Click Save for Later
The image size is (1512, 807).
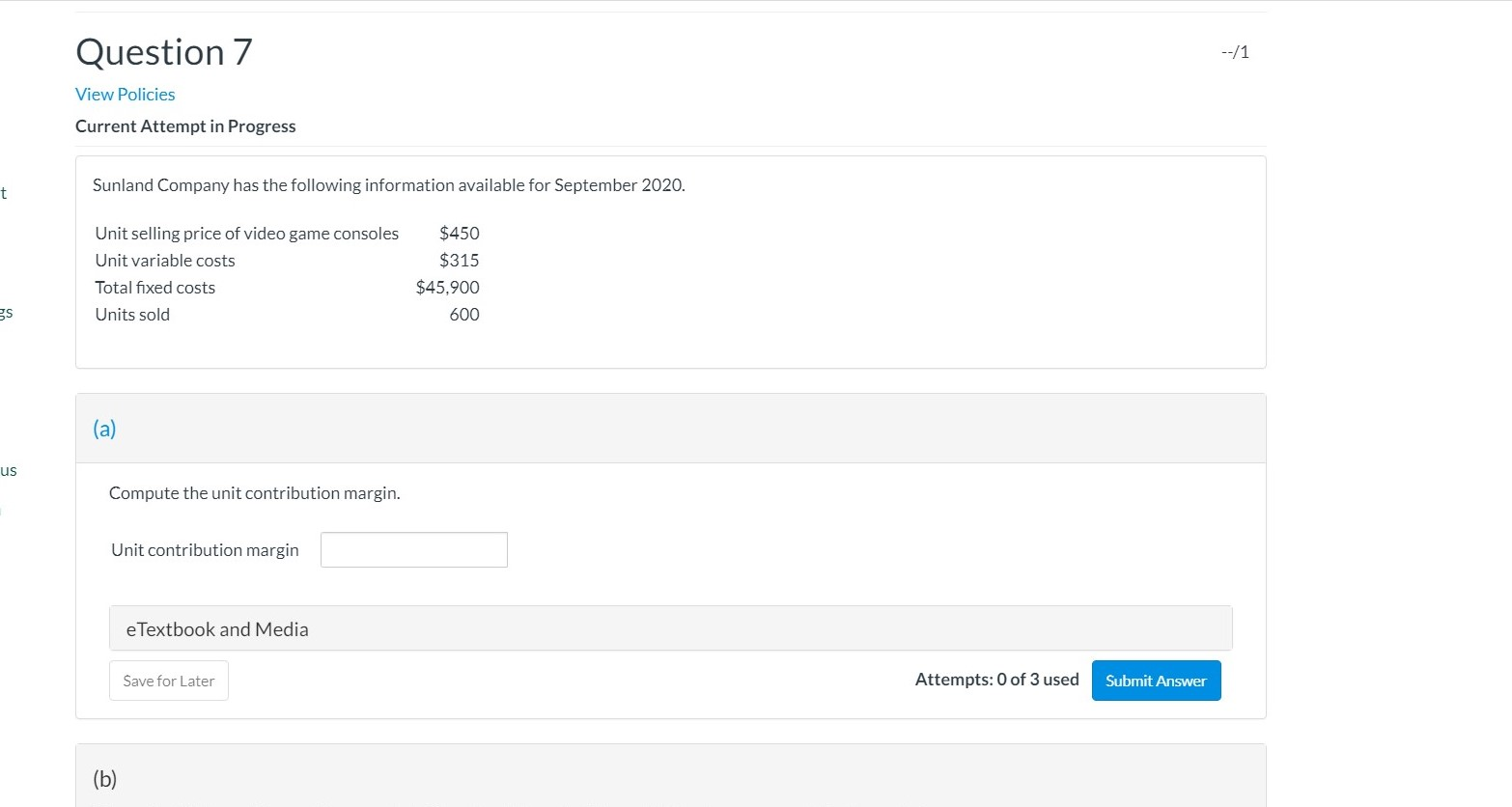[168, 680]
